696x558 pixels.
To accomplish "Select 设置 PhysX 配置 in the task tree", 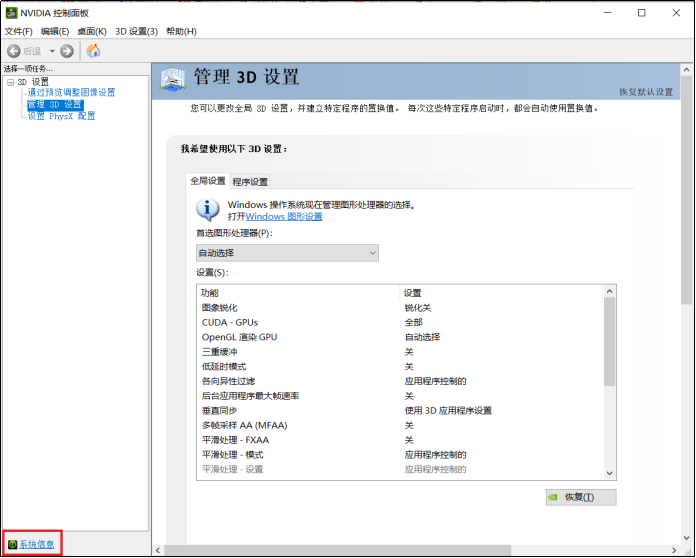I will 62,116.
